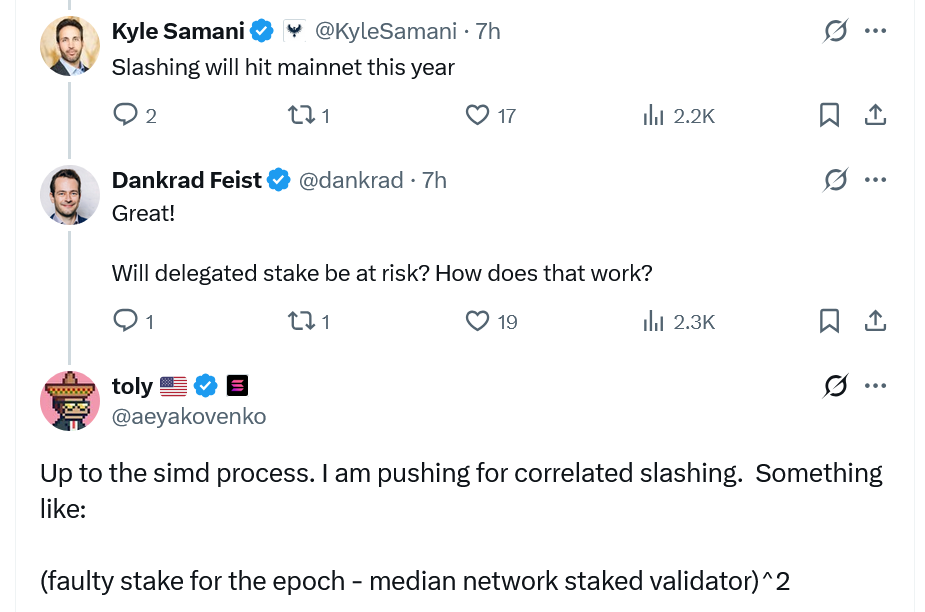Image resolution: width=925 pixels, height=612 pixels.
Task: Reply to Dankrad Feist's tweet
Action: tap(125, 321)
